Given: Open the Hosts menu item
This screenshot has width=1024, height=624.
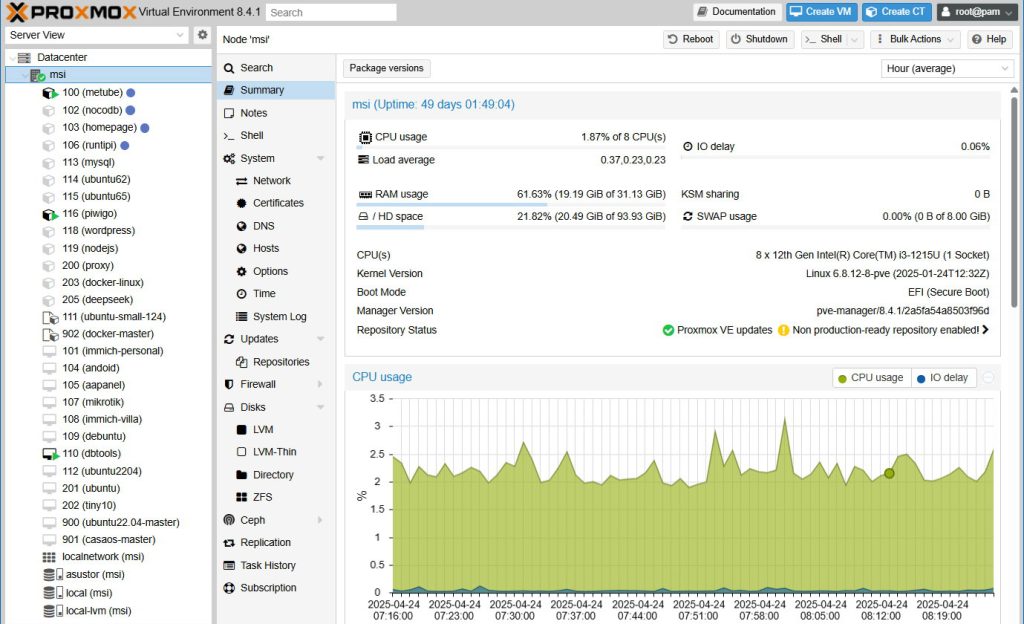Looking at the screenshot, I should pyautogui.click(x=276, y=249).
